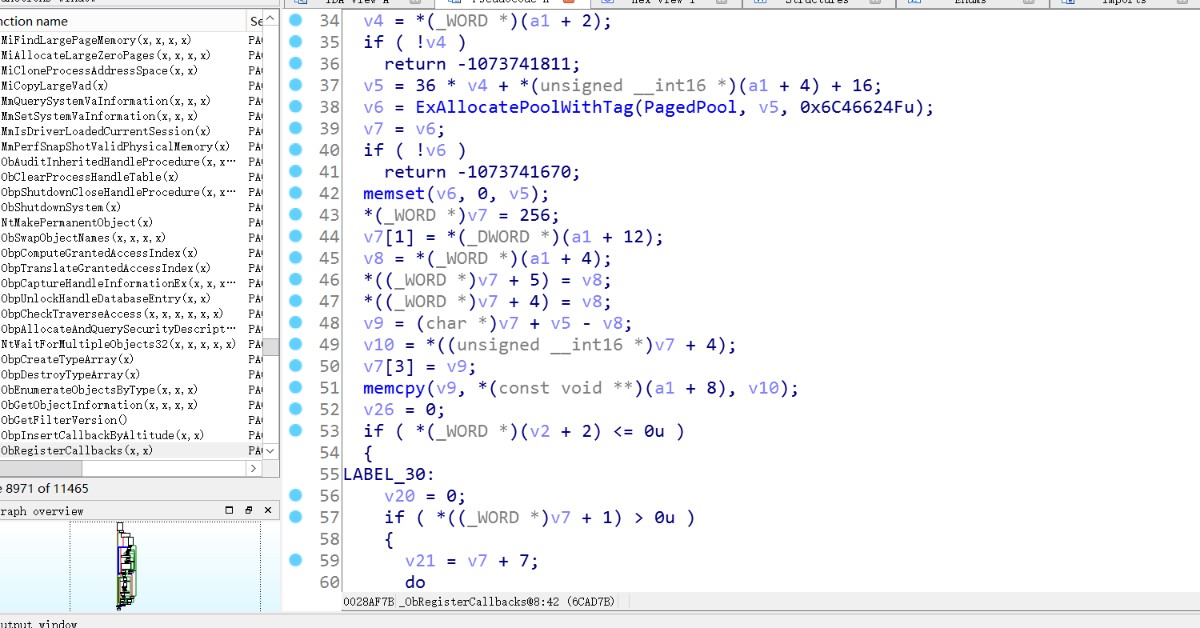
Task: Click right arrow of functions horizontal scrollbar
Action: [x=252, y=467]
